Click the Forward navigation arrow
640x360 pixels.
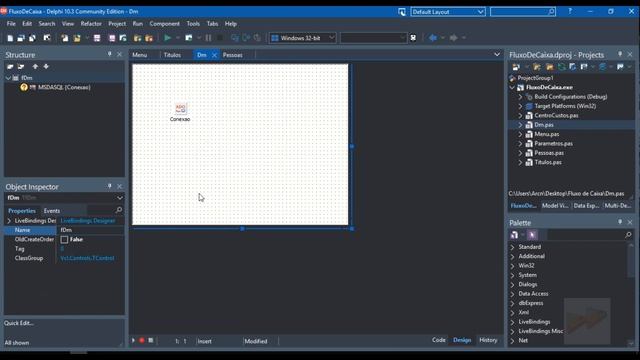453,38
